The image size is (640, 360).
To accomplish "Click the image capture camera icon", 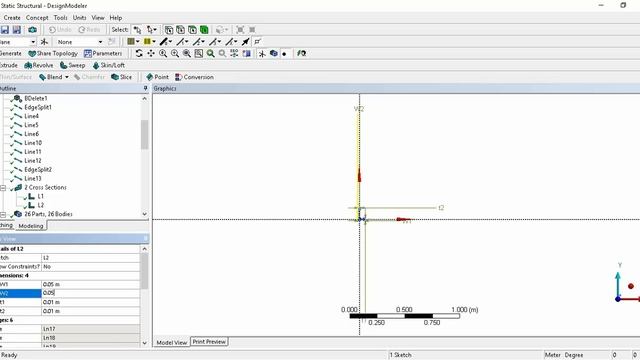I will (x=32, y=30).
